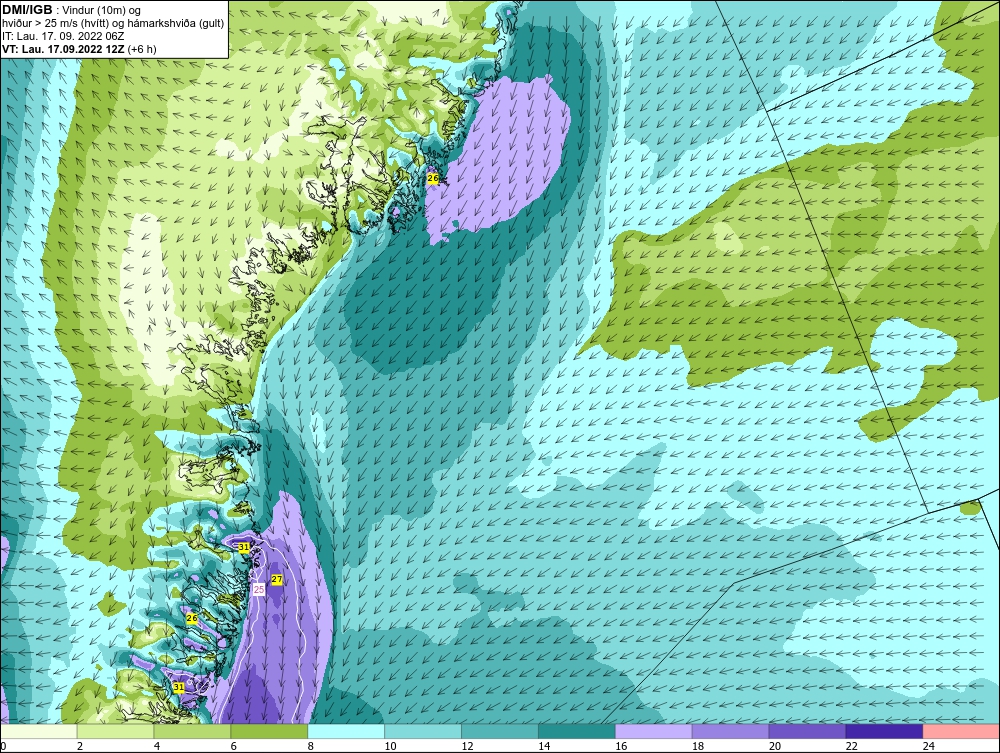Click the 22–24 m/s dark indigo legend swatch
This screenshot has height=753, width=1000.
[885, 731]
